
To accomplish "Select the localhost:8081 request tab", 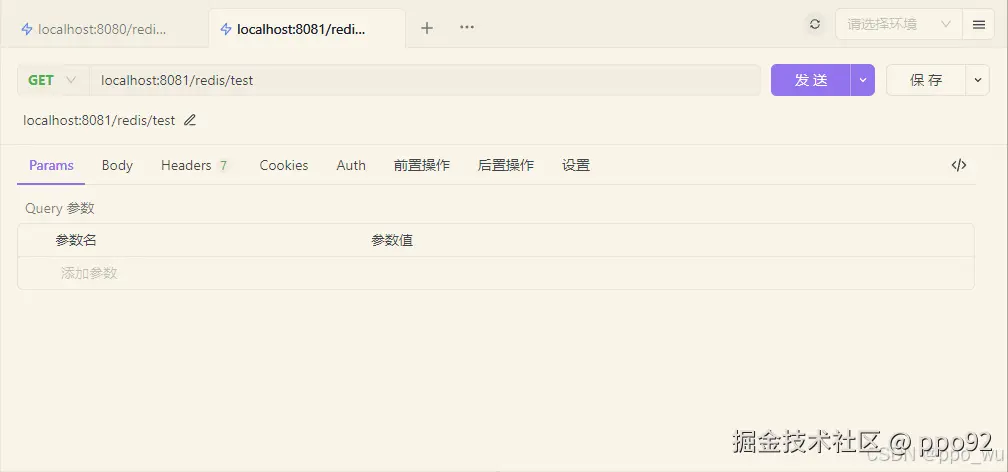I will 300,29.
